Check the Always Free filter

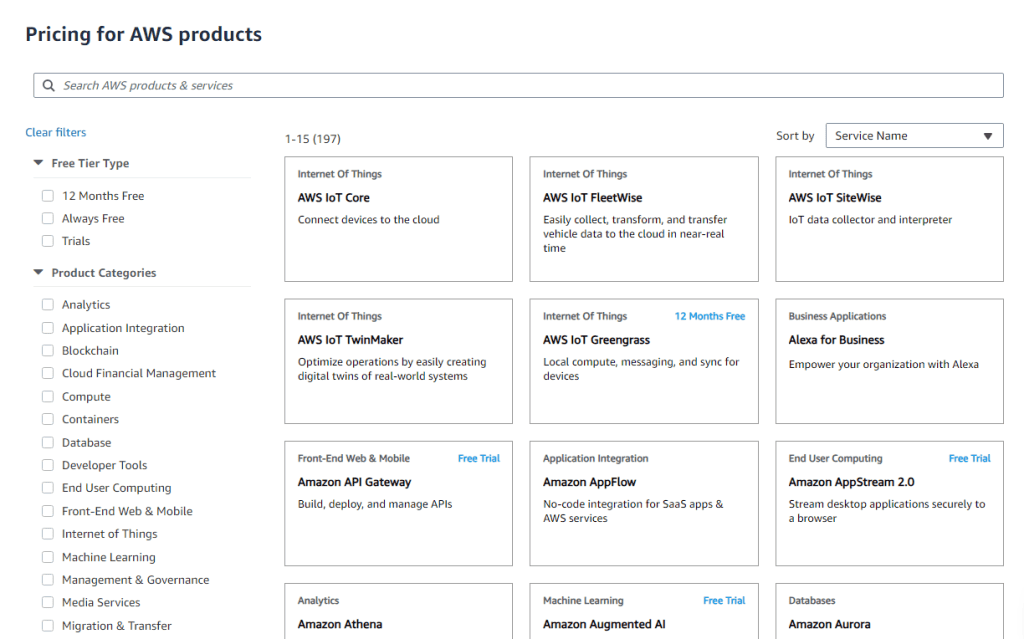[48, 218]
